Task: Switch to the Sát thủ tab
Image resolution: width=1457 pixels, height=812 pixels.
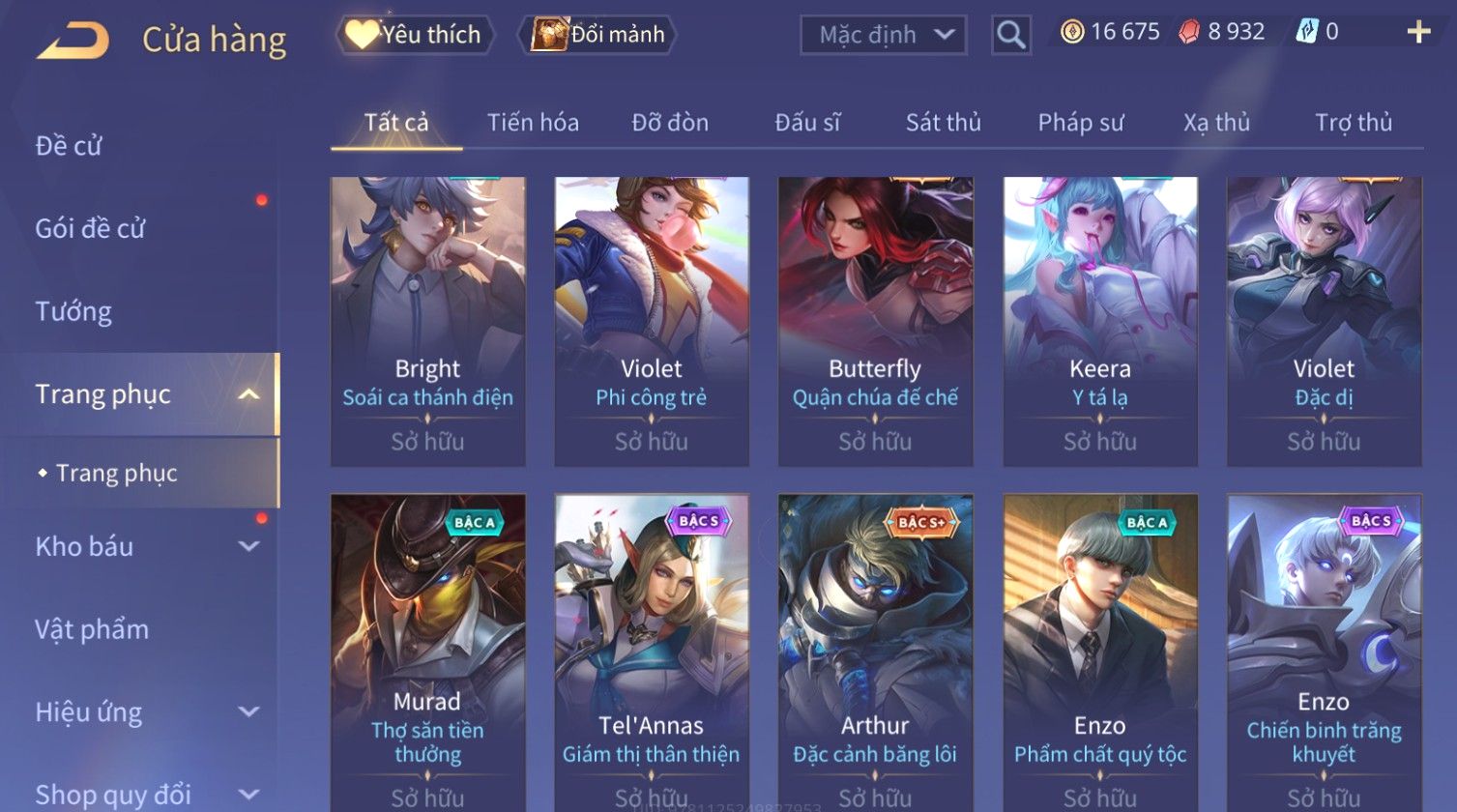Action: point(943,123)
